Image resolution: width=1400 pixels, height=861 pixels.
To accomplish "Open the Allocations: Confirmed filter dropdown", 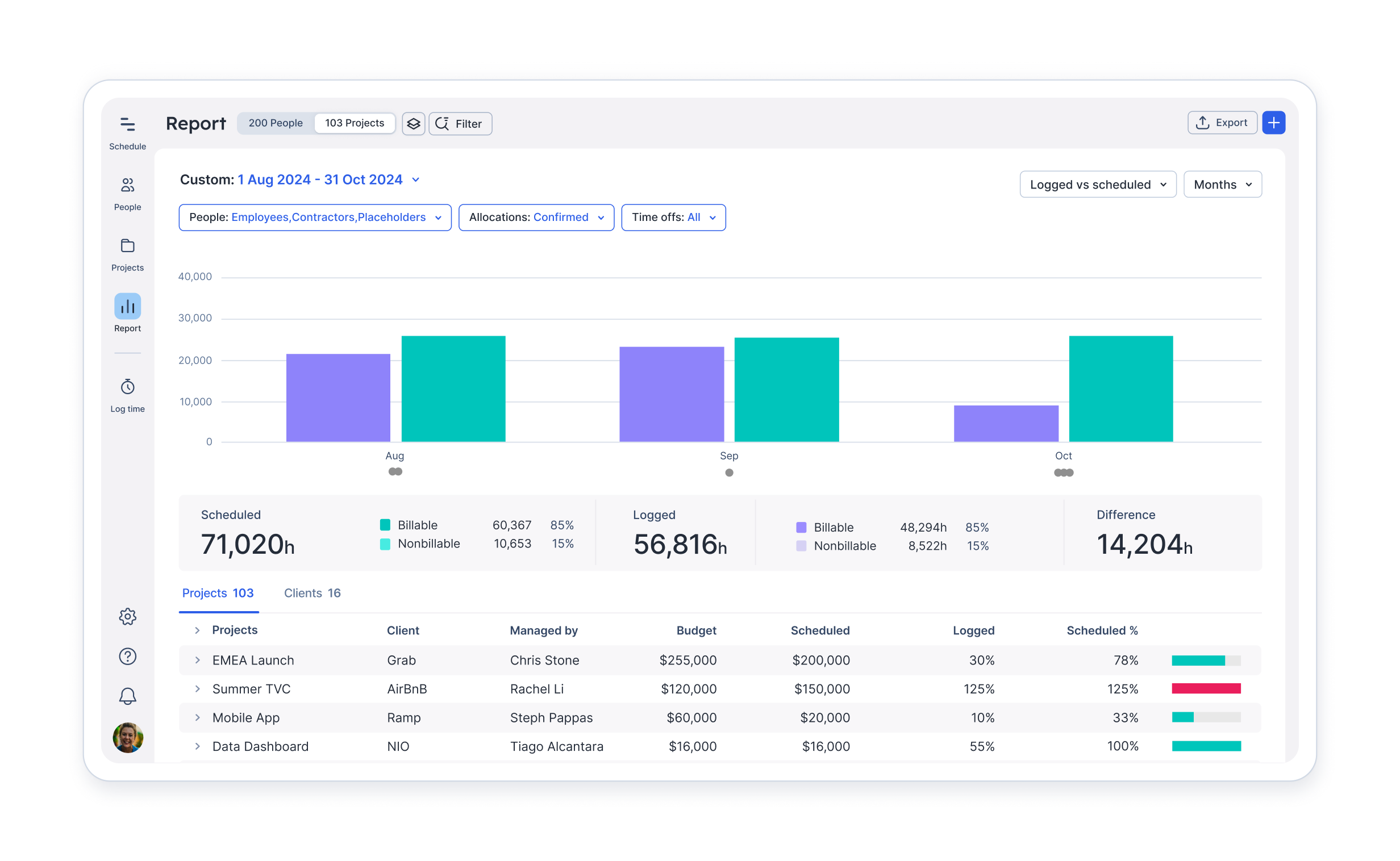I will 535,218.
